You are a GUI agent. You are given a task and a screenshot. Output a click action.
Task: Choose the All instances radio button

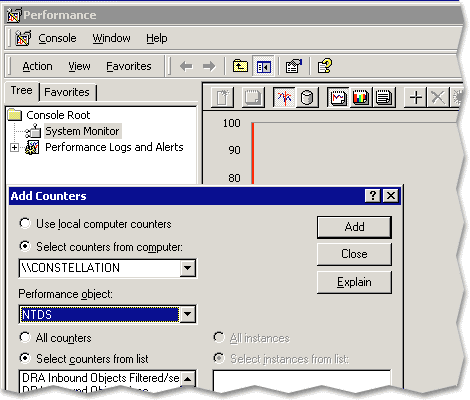[x=219, y=337]
